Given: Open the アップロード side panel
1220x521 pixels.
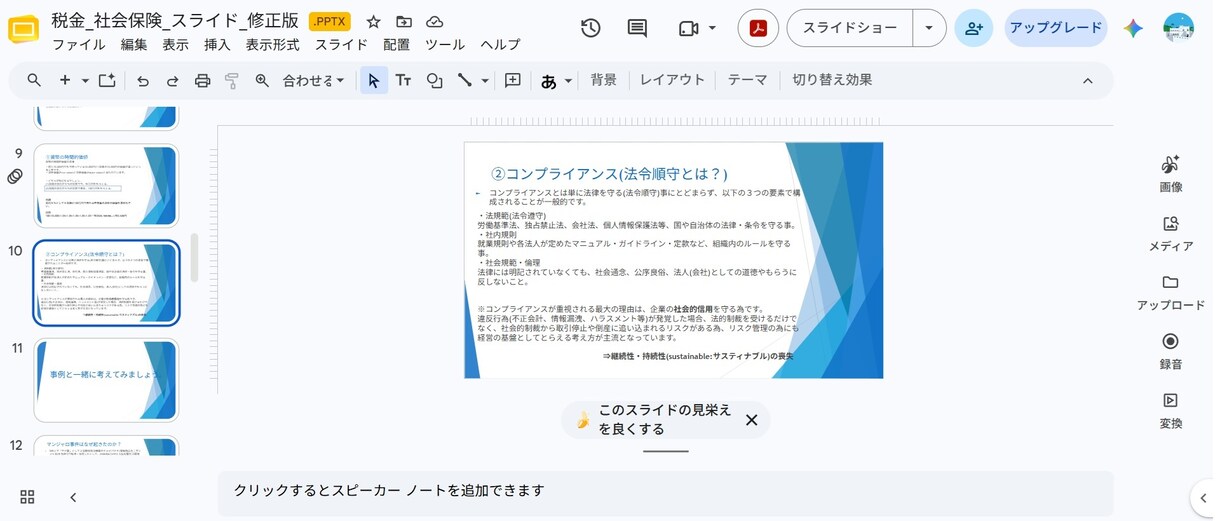Looking at the screenshot, I should (1171, 292).
